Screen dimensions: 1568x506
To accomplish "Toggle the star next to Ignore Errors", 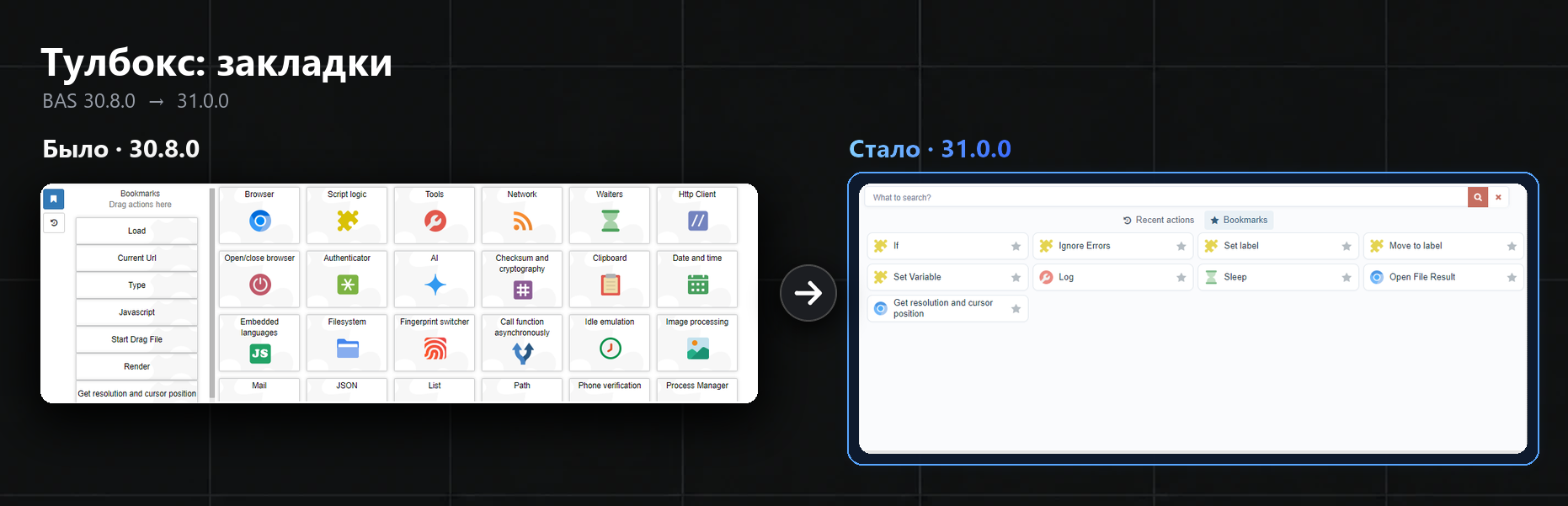I will coord(1181,246).
